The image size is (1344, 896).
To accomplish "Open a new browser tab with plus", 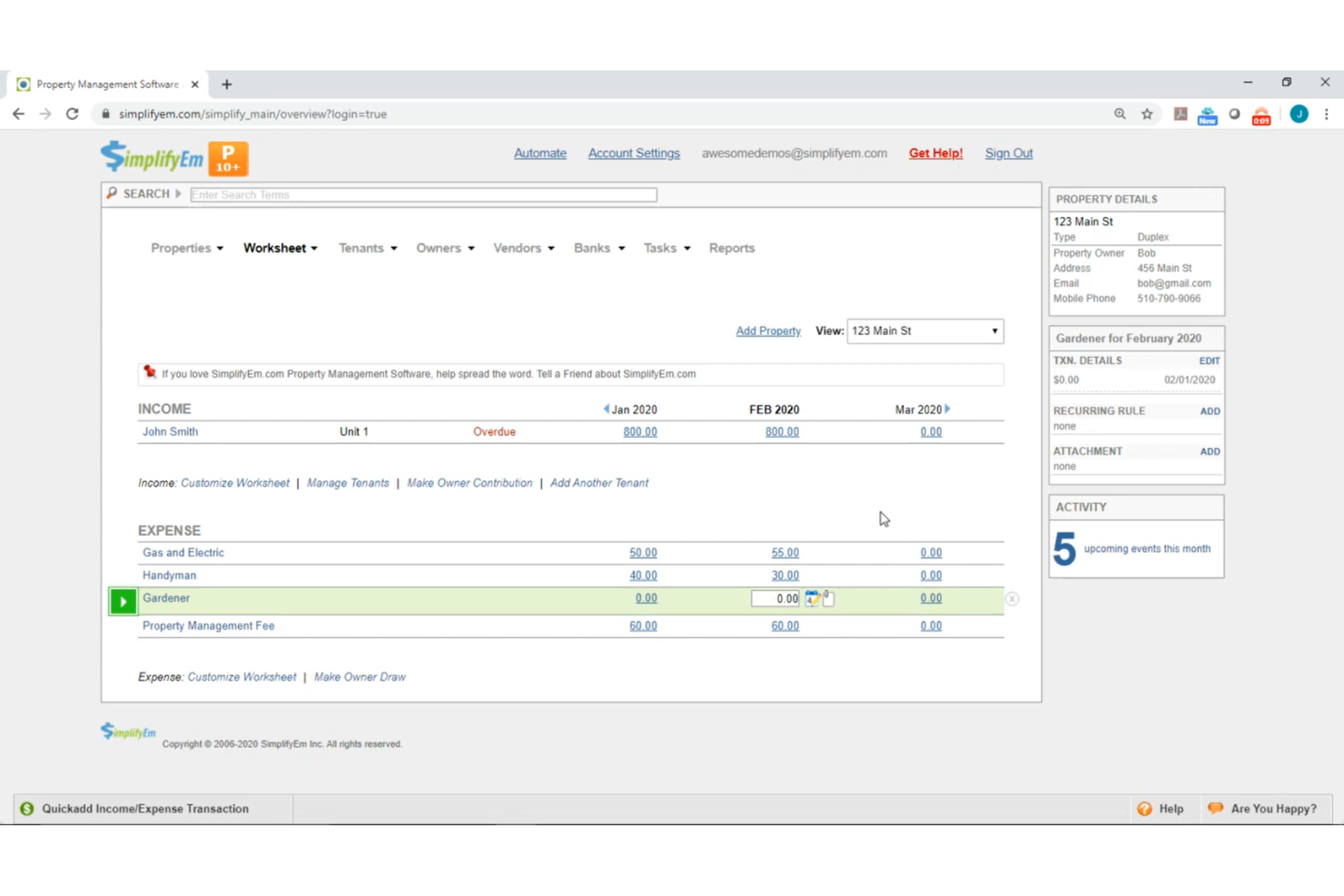I will click(x=227, y=84).
